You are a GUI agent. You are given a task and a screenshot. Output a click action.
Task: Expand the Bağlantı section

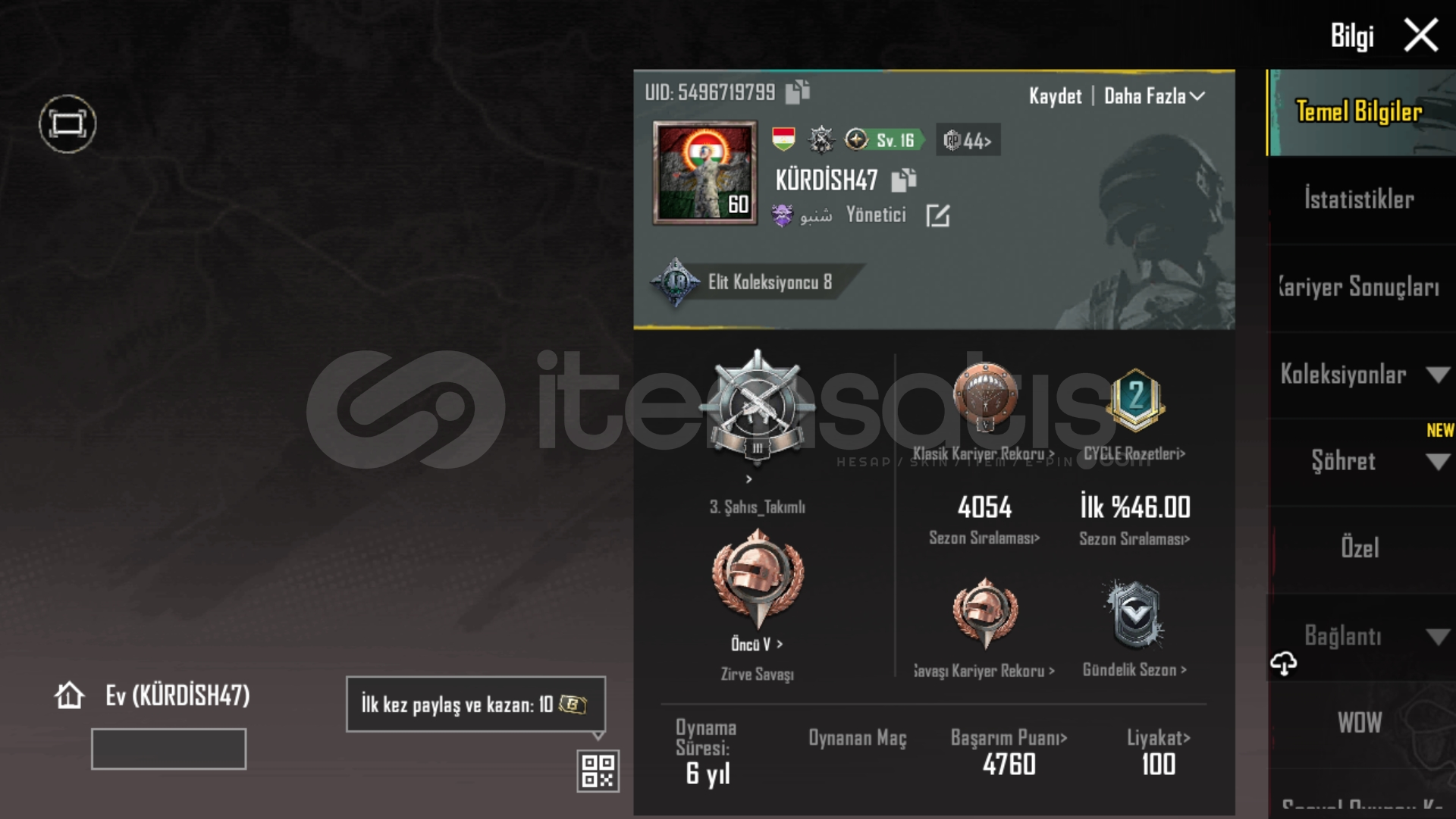click(1362, 636)
